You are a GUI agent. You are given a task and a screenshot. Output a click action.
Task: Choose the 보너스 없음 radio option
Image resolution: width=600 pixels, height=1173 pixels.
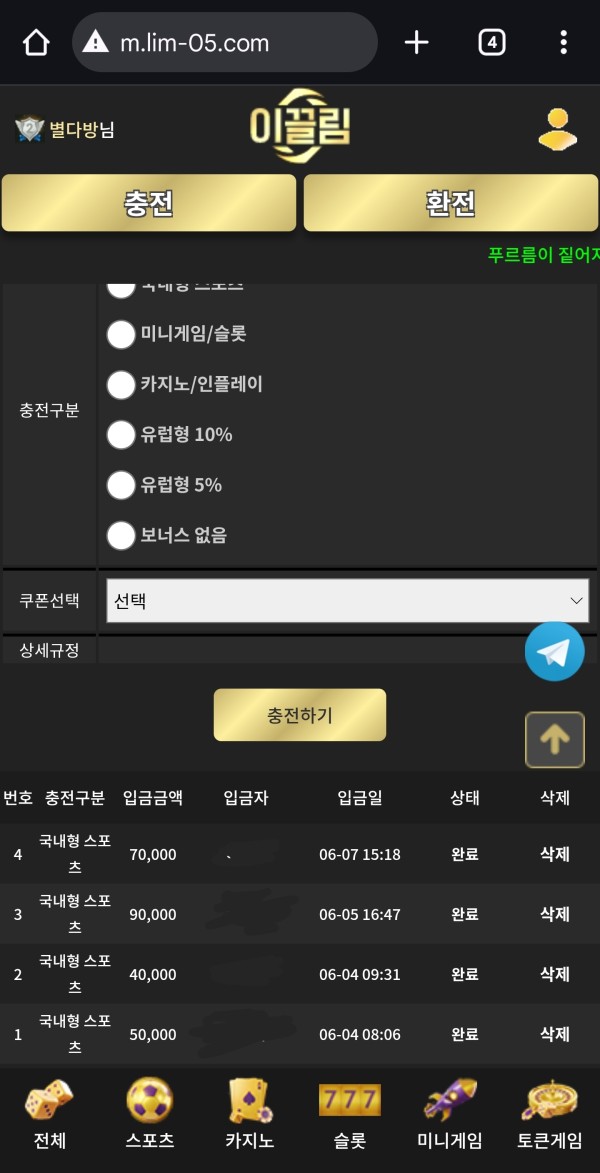tap(121, 535)
